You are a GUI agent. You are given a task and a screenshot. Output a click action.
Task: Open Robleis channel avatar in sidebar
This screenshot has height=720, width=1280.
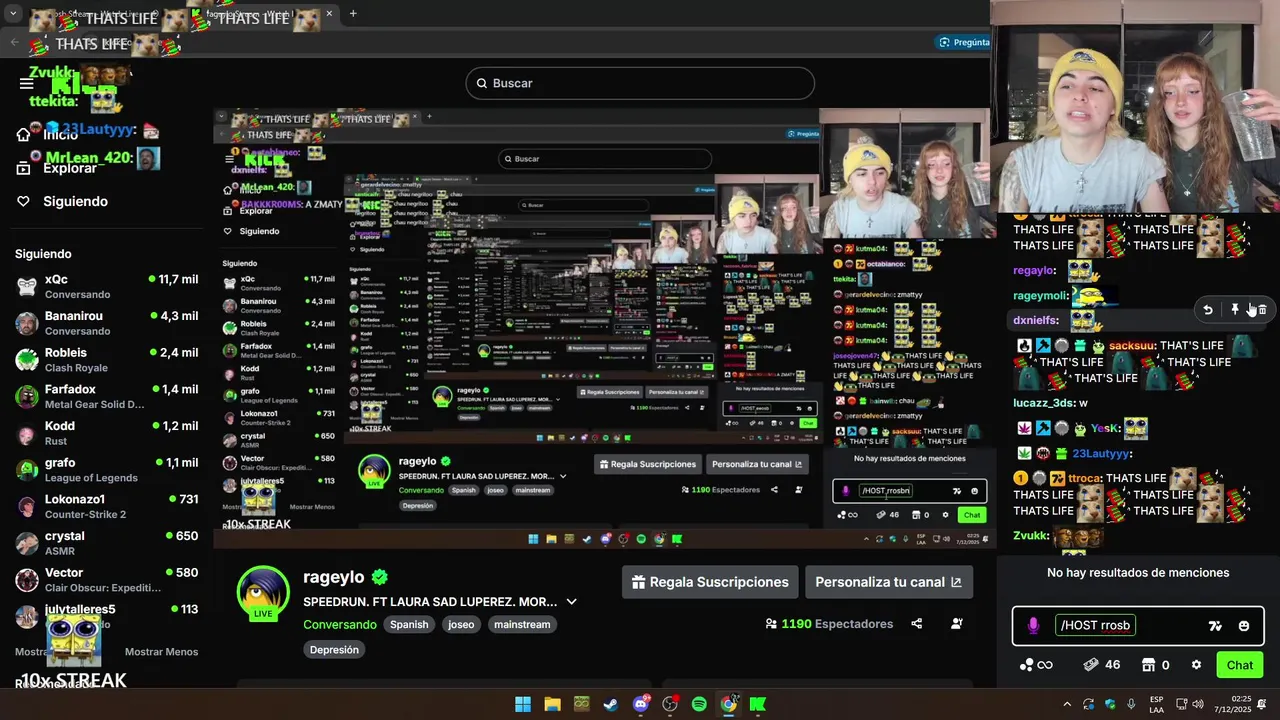coord(27,360)
